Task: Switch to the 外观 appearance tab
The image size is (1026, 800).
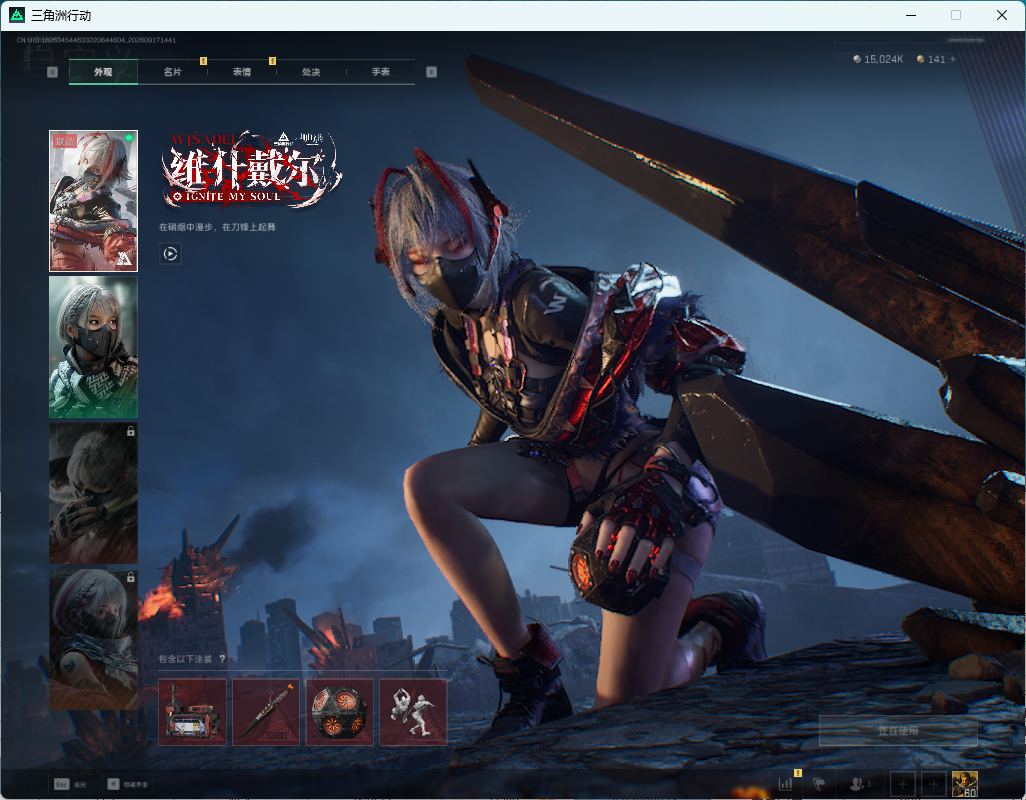Action: tap(103, 72)
